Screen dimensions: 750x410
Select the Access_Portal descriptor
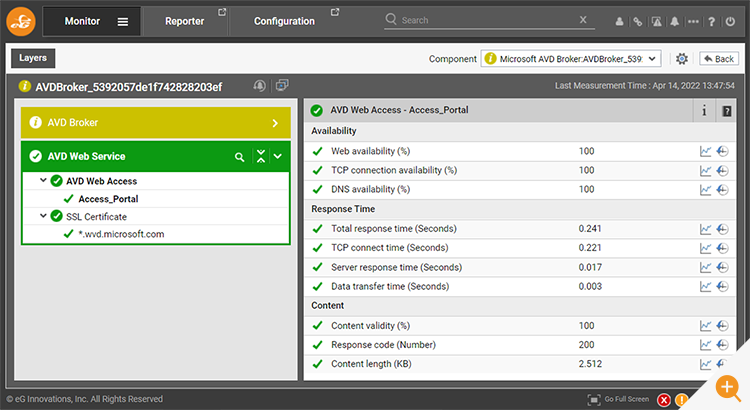(x=108, y=199)
